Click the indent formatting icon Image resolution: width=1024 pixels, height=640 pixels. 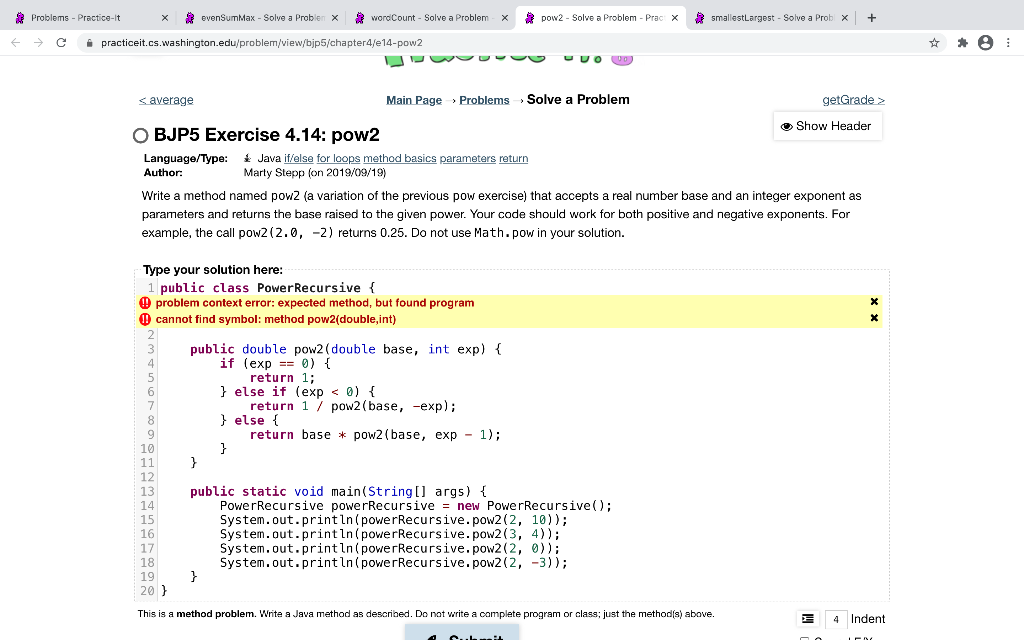808,619
